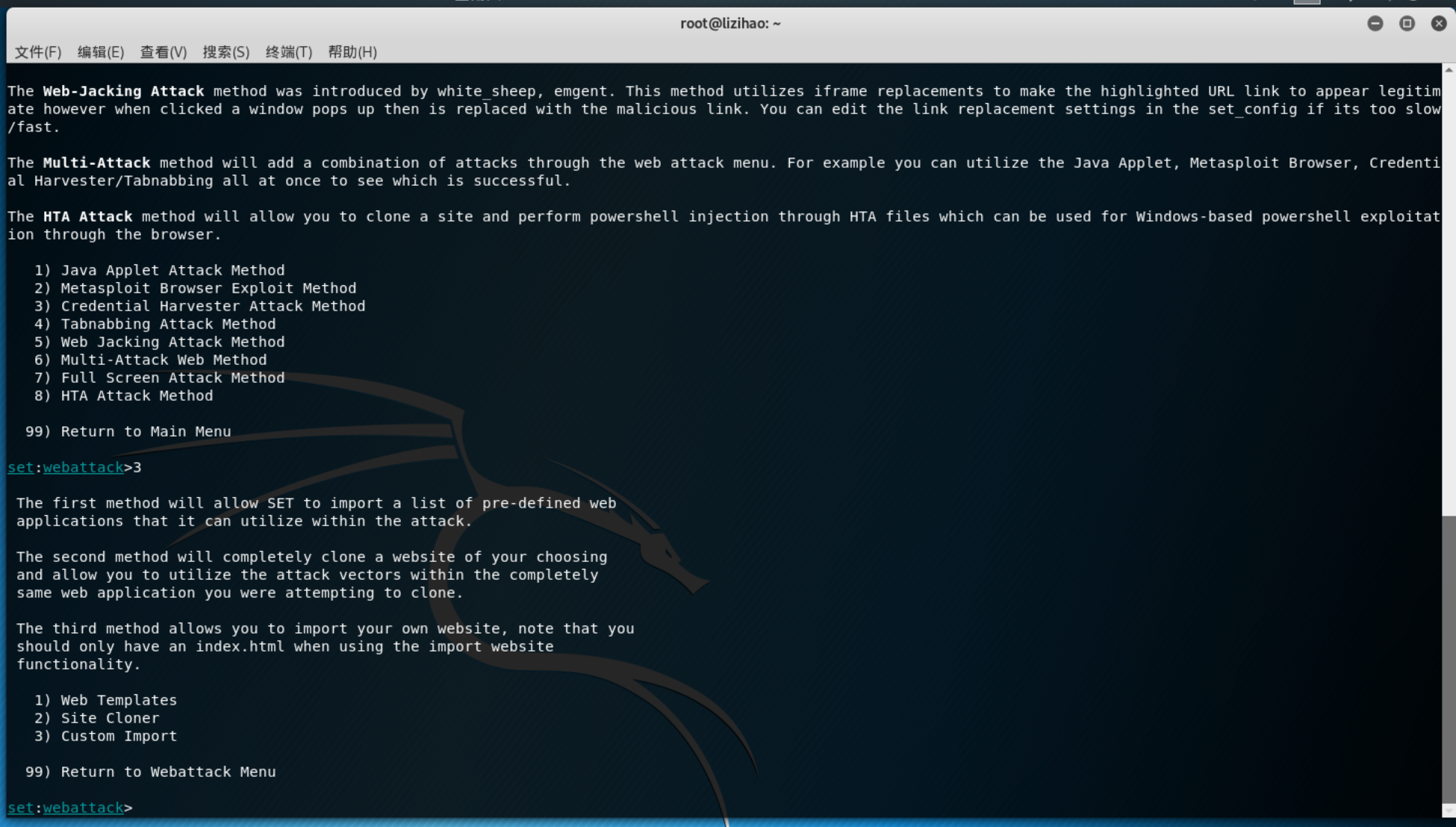Click 'ion through the browser.' line
This screenshot has width=1456, height=827.
point(114,234)
